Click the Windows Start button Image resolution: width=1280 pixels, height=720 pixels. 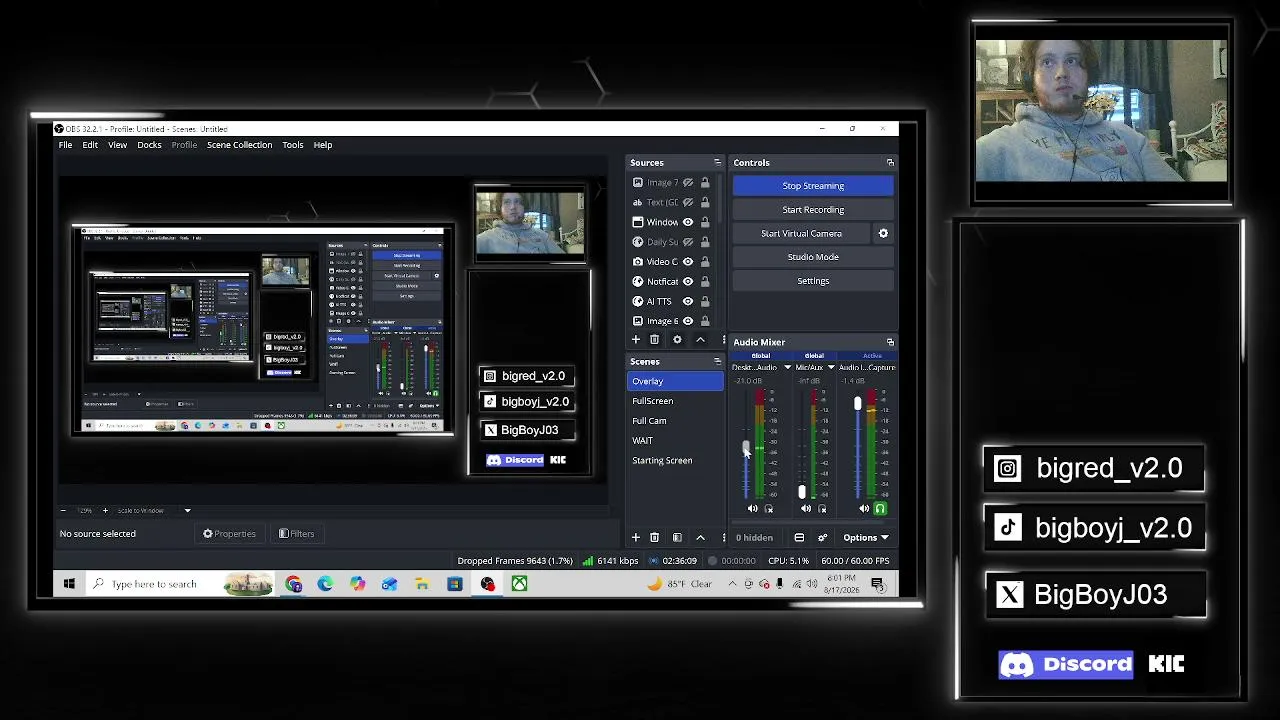click(x=69, y=584)
